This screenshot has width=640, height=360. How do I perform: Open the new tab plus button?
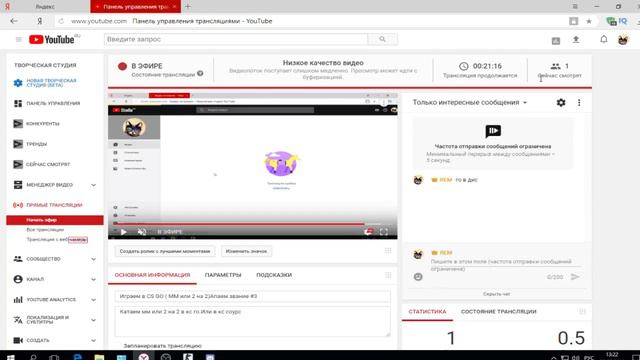click(188, 6)
